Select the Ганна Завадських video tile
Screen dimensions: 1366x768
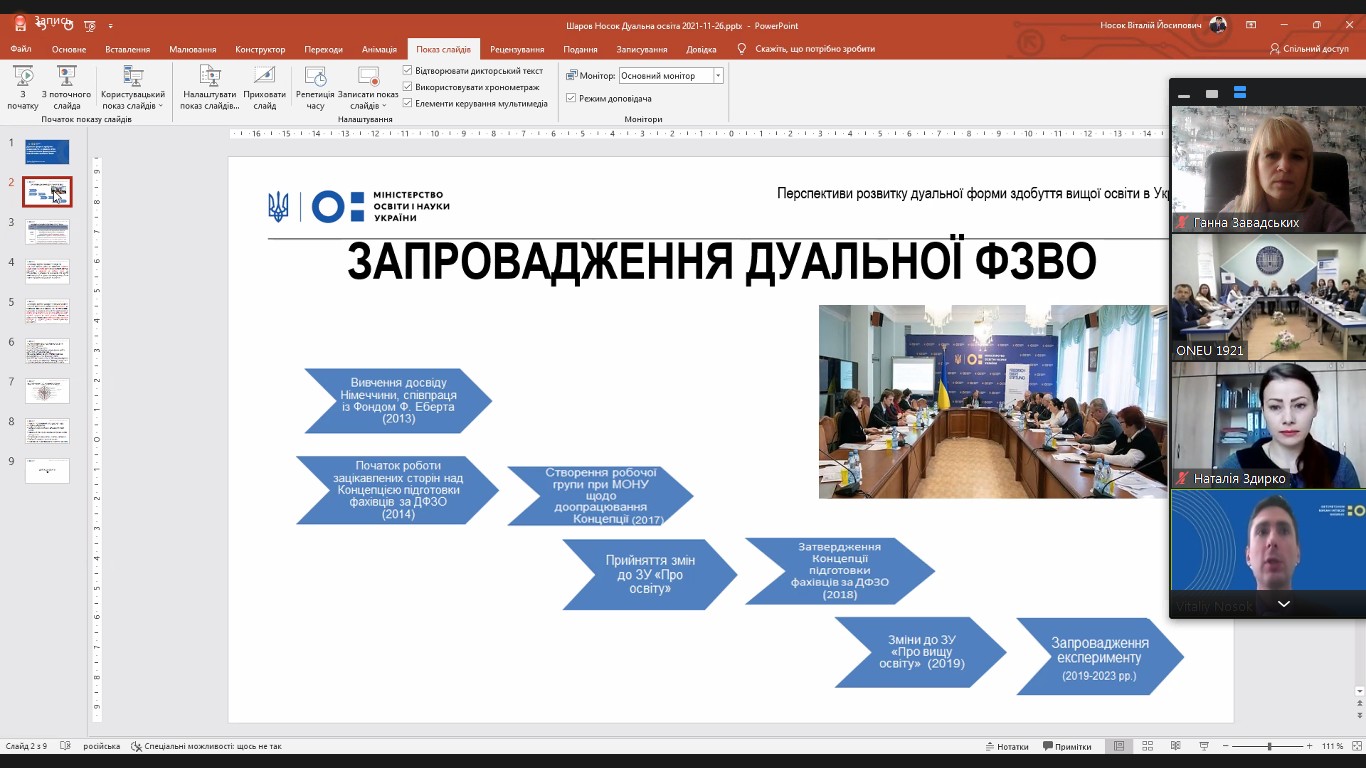(x=1269, y=169)
